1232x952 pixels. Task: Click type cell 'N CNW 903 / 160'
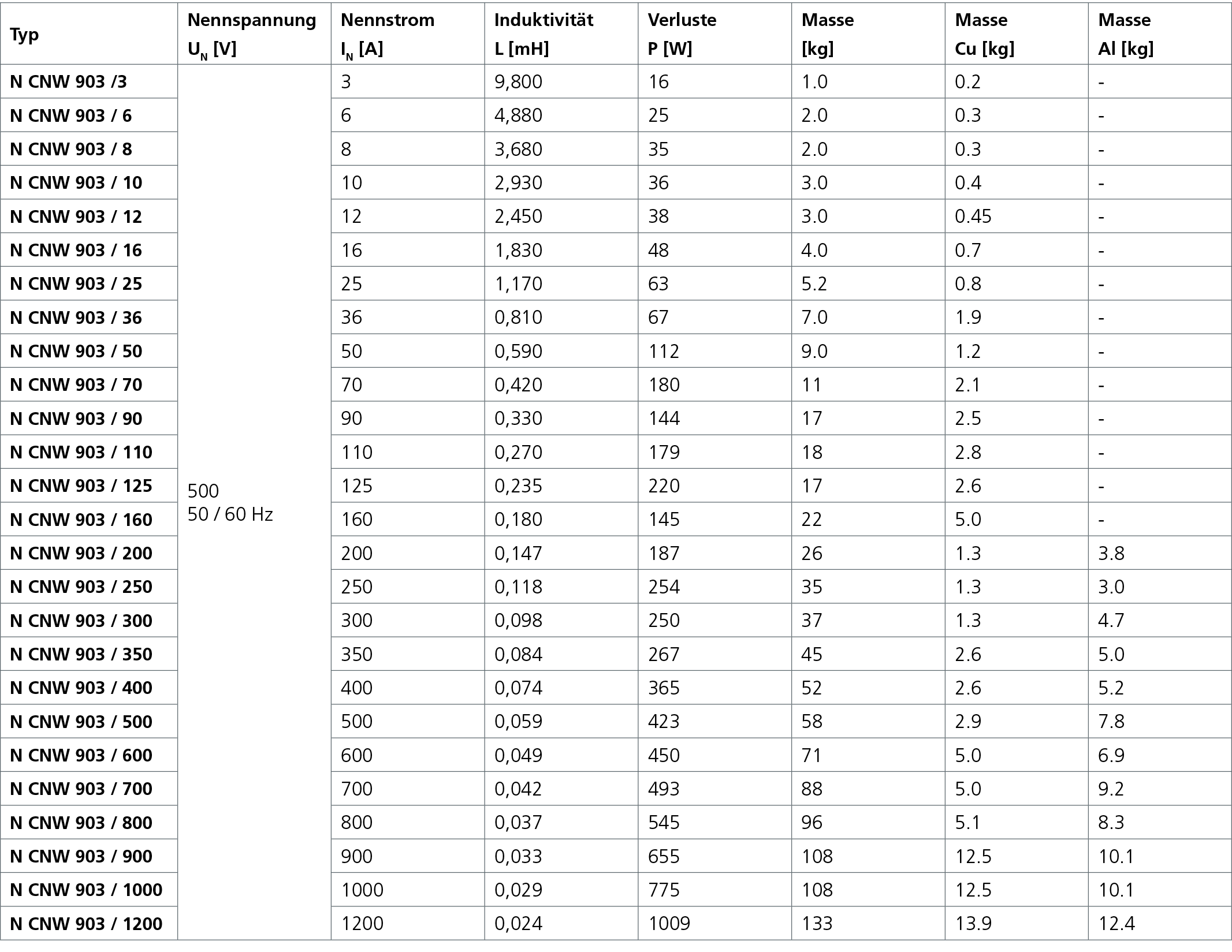pyautogui.click(x=89, y=520)
